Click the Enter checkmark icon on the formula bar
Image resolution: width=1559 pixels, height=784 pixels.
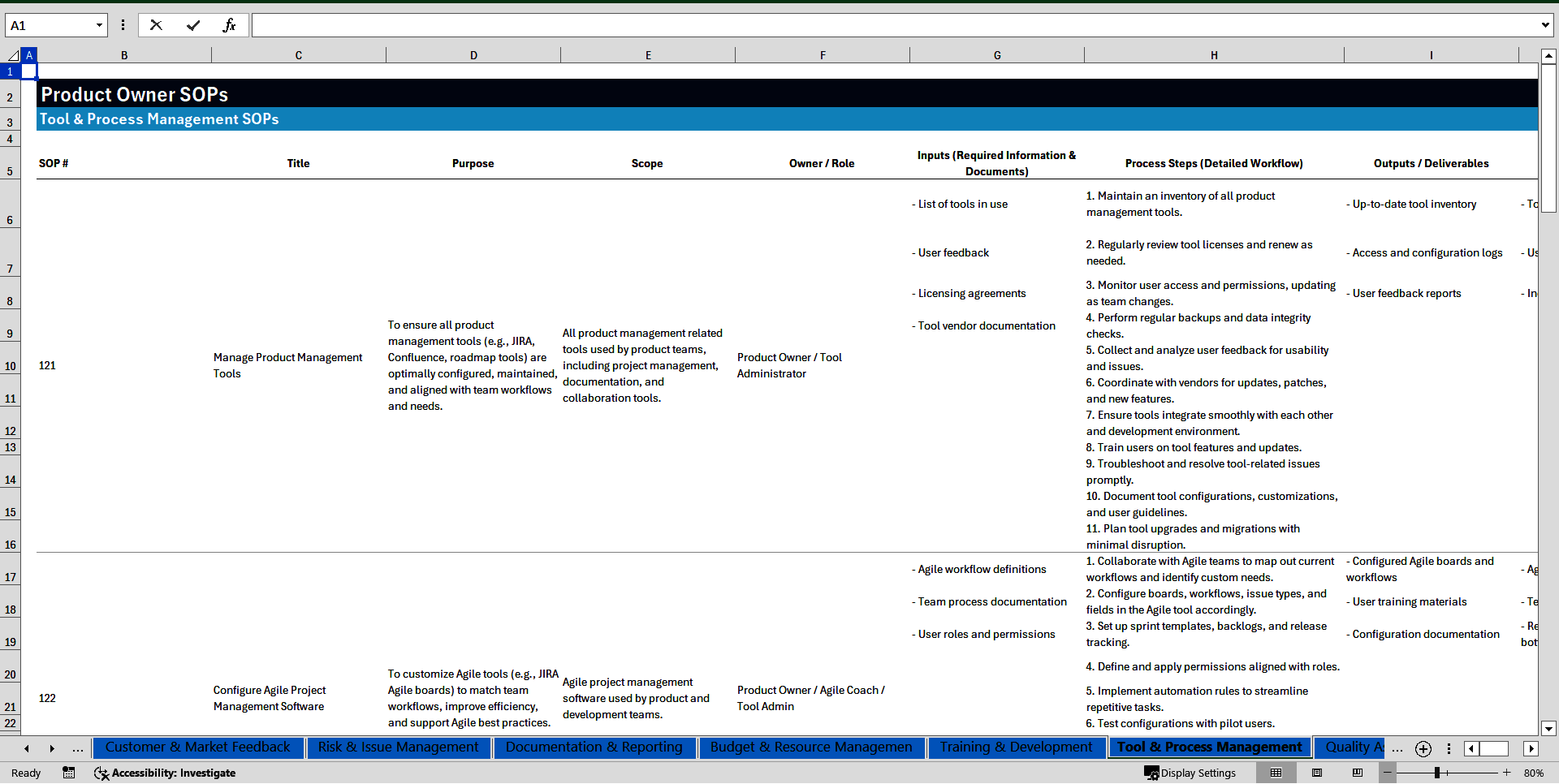click(x=193, y=24)
